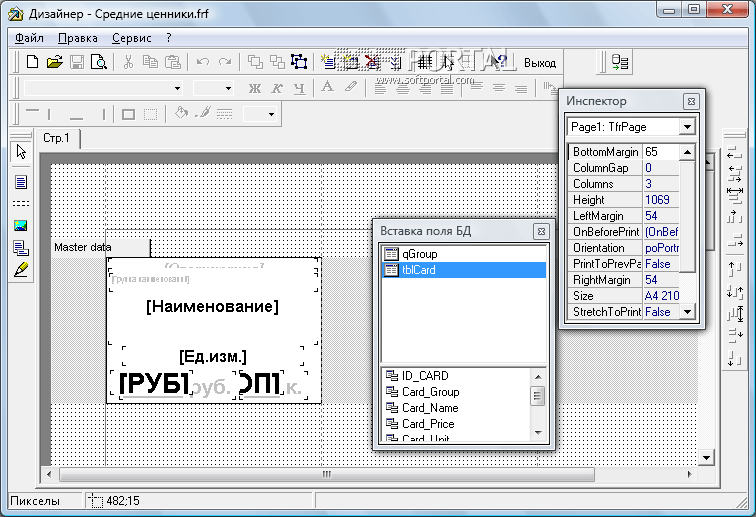756x517 pixels.
Task: Copy the selected object via toolbar icon
Action: pos(150,62)
